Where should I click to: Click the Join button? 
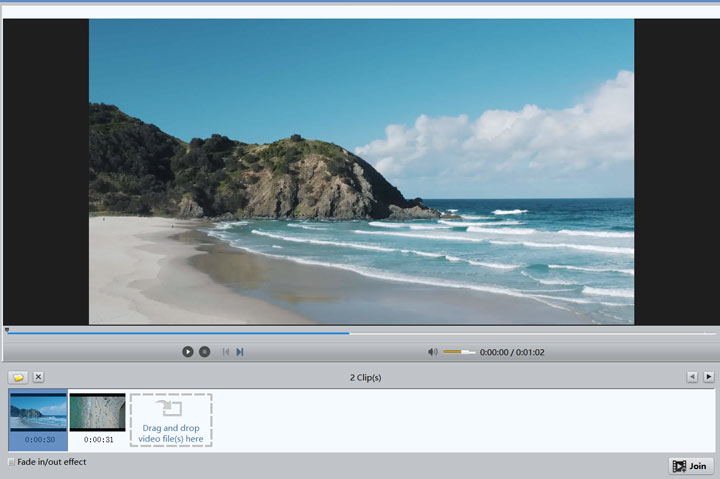click(691, 466)
